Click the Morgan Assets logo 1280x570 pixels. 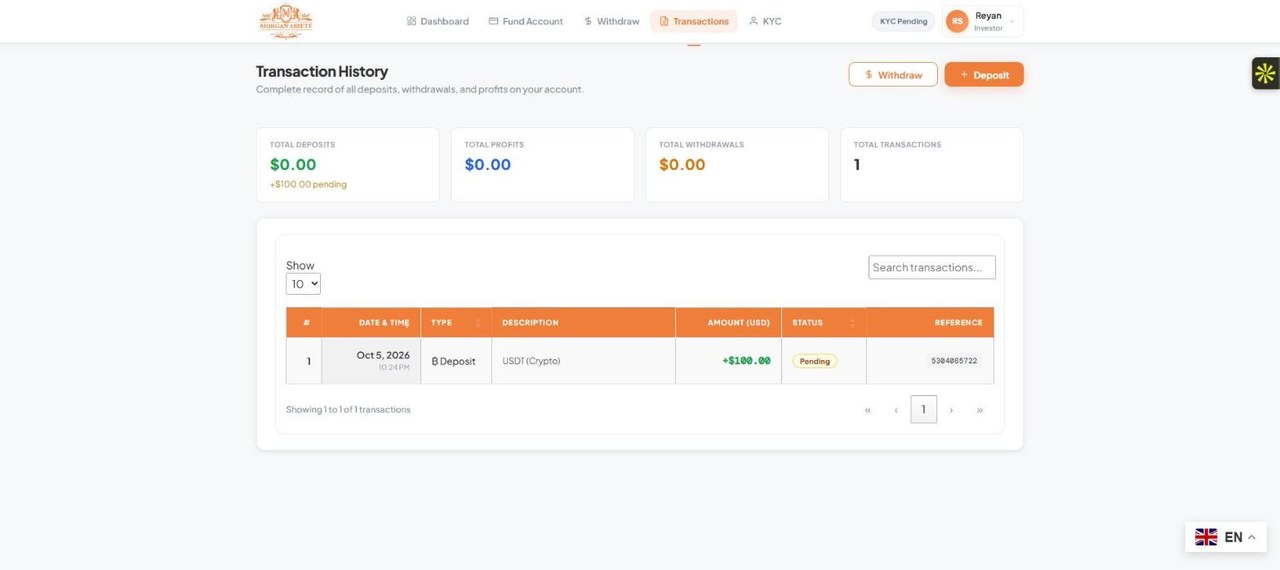(285, 21)
